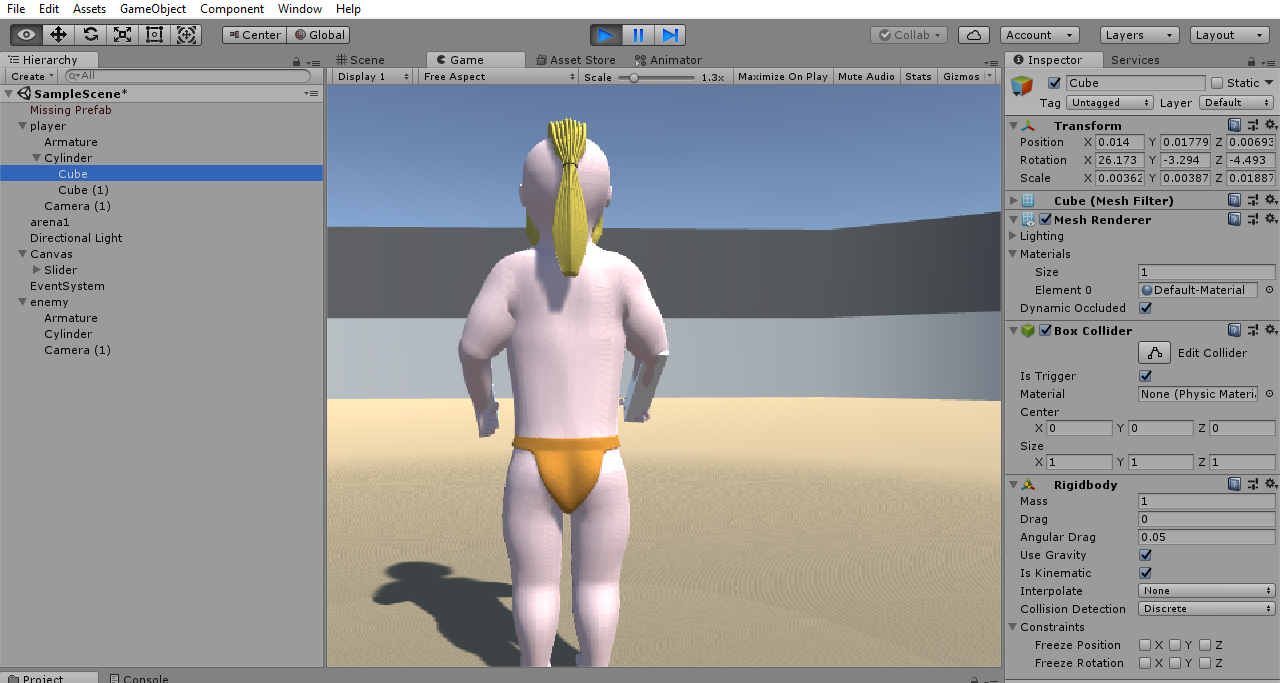The width and height of the screenshot is (1280, 683).
Task: Open Transform component documentation icon
Action: pyautogui.click(x=1234, y=124)
